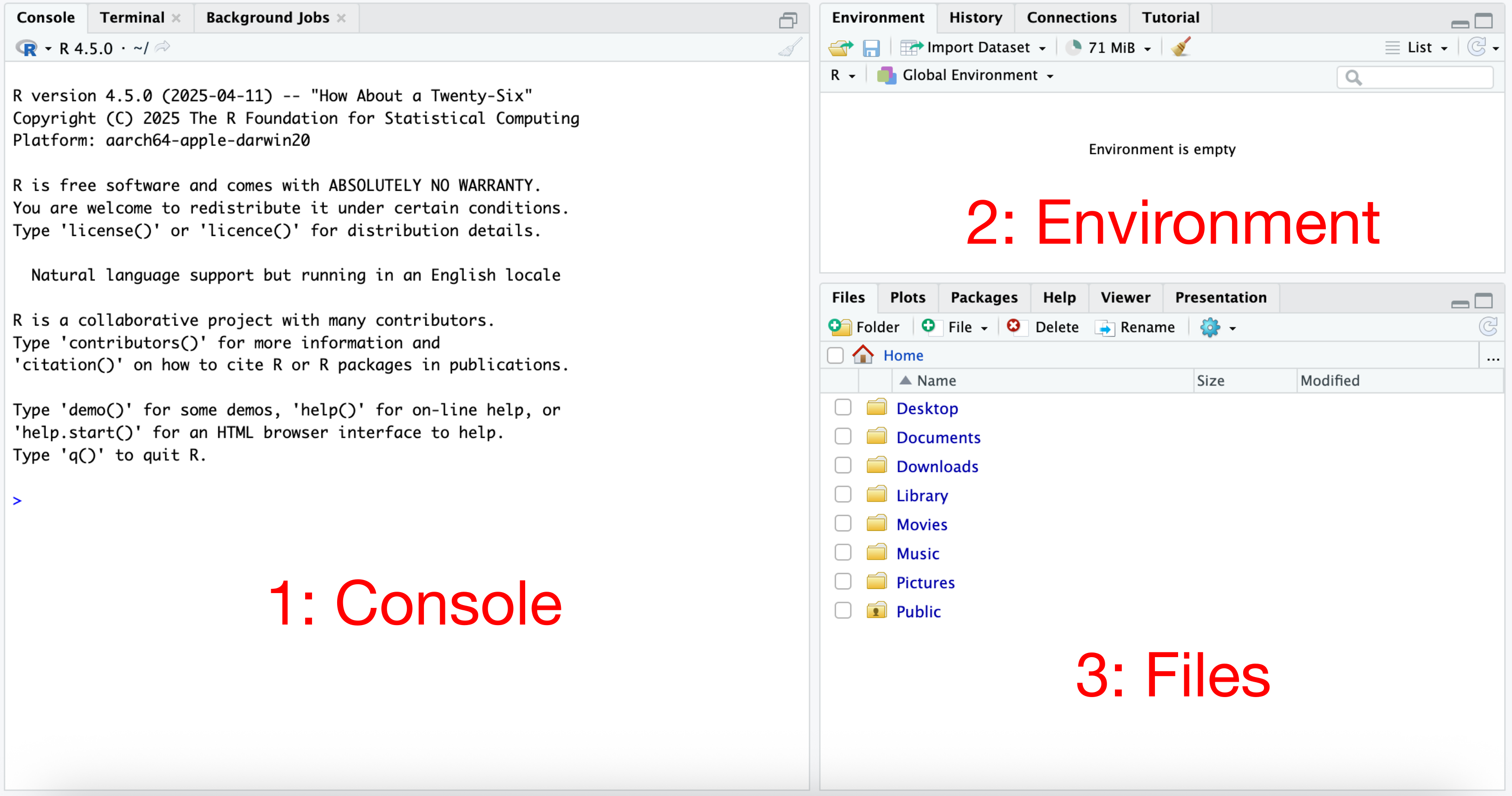Click the Public folder icon
1512x796 pixels.
876,611
